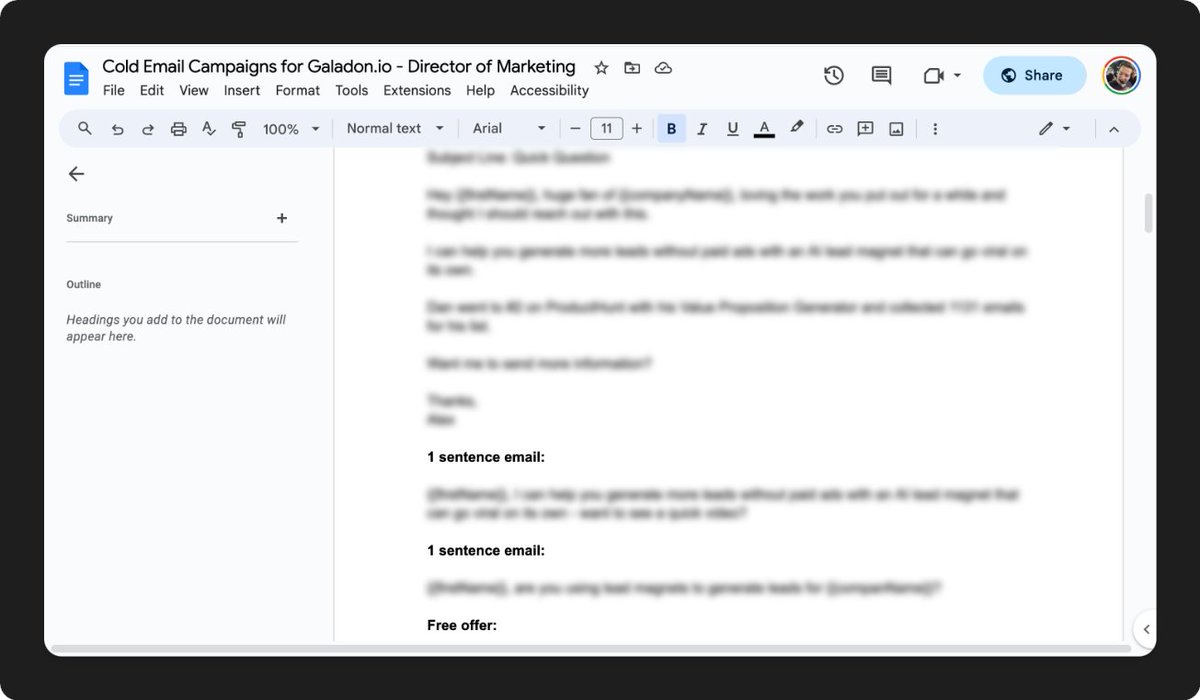This screenshot has width=1200, height=700.
Task: Add a comment with the comment icon
Action: click(x=865, y=128)
